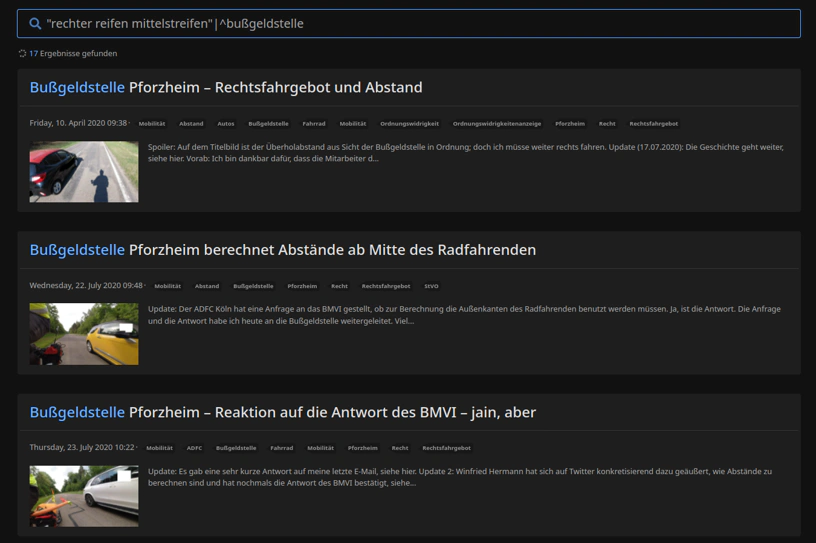
Task: Select Pforzheim tag in July 23 post
Action: (363, 448)
